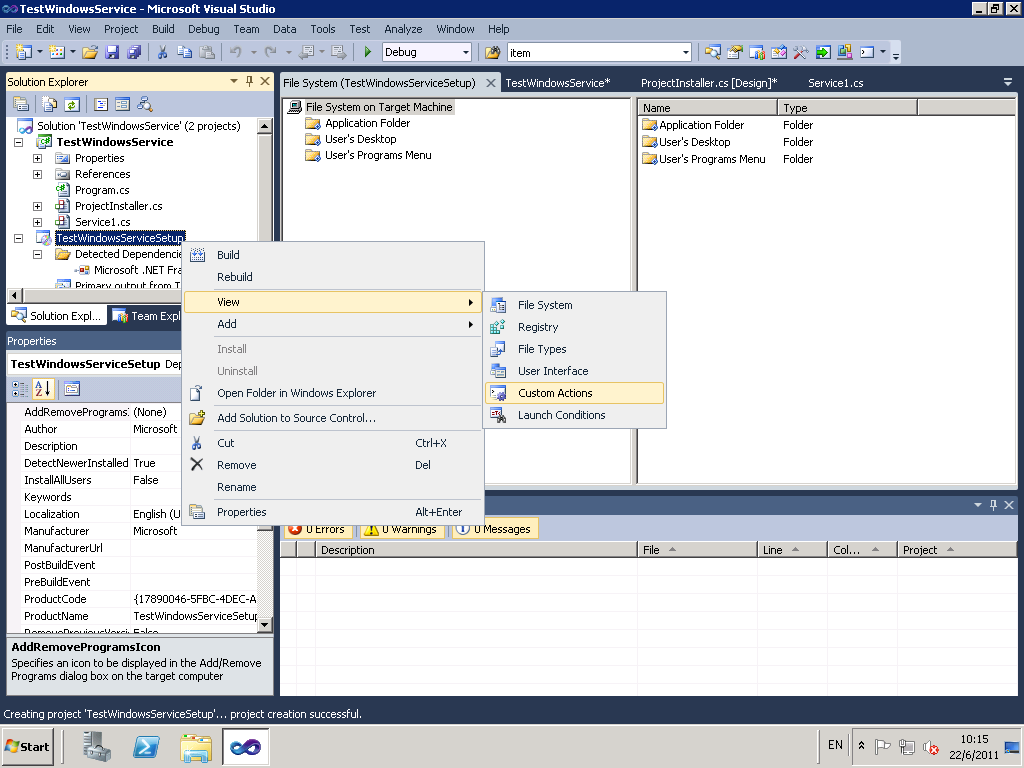Click the Save All toolbar icon

point(134,52)
